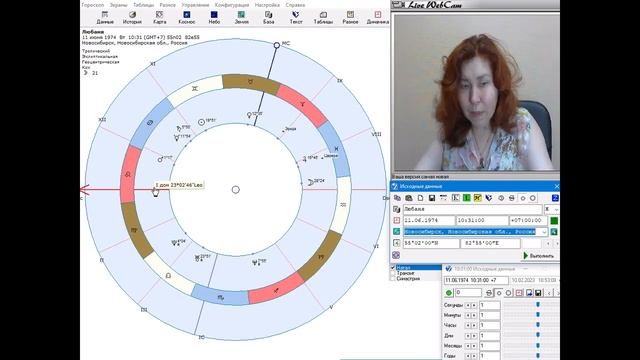Click the yellow square icon in Исходные данные toolbar
This screenshot has width=640, height=360.
pyautogui.click(x=478, y=198)
